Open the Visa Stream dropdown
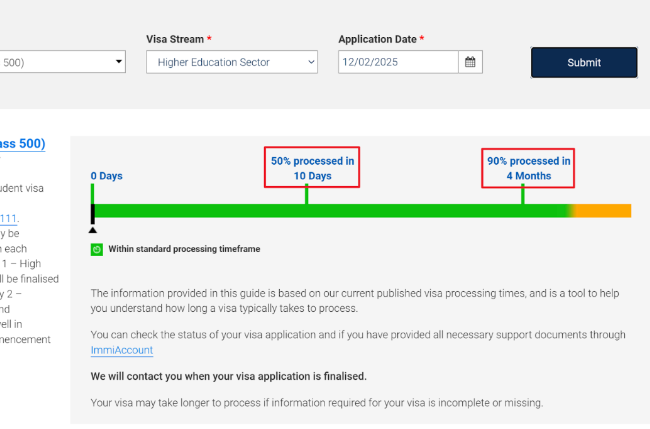Image resolution: width=650 pixels, height=429 pixels. coord(231,62)
